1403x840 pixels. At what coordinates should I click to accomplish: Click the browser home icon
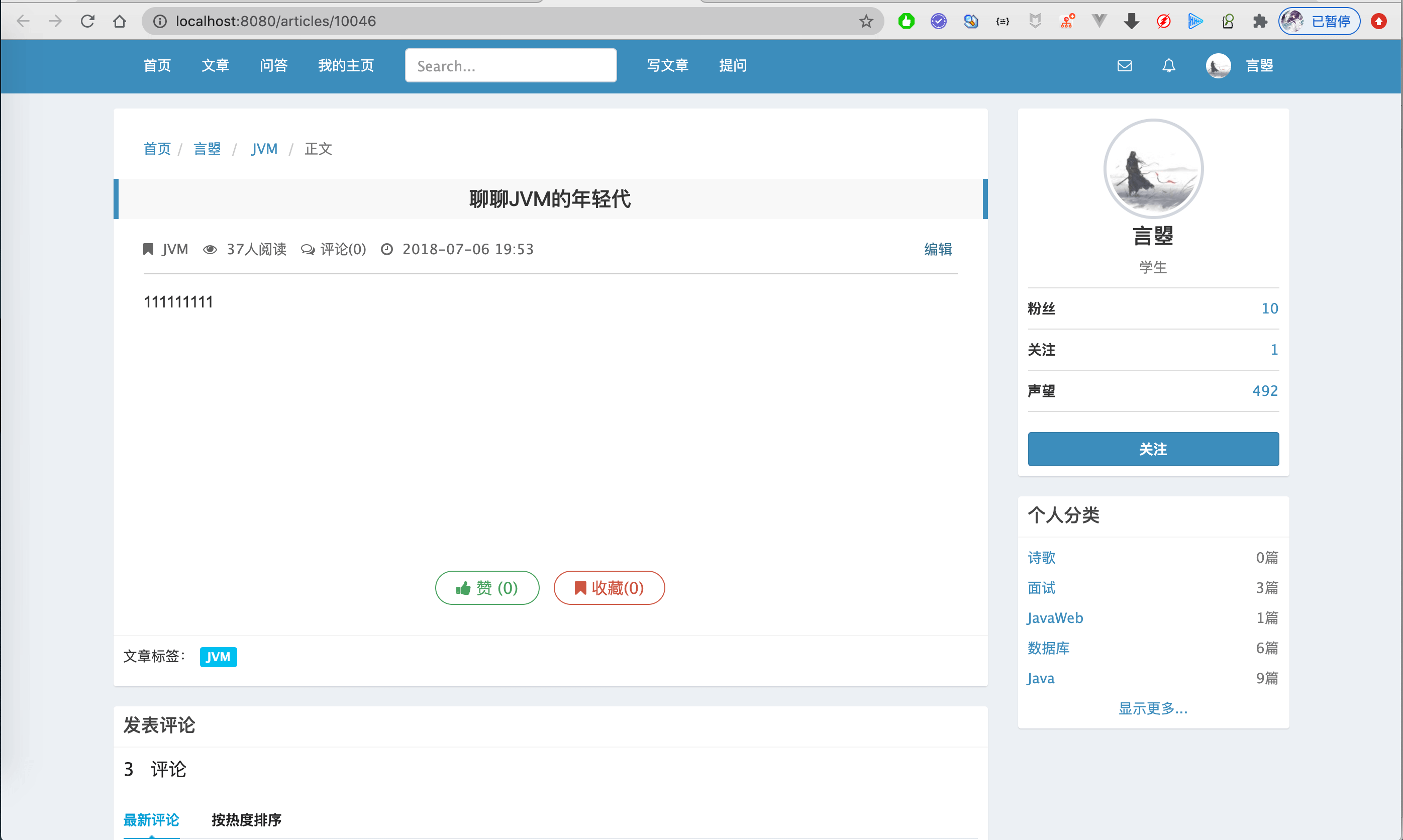click(x=120, y=21)
